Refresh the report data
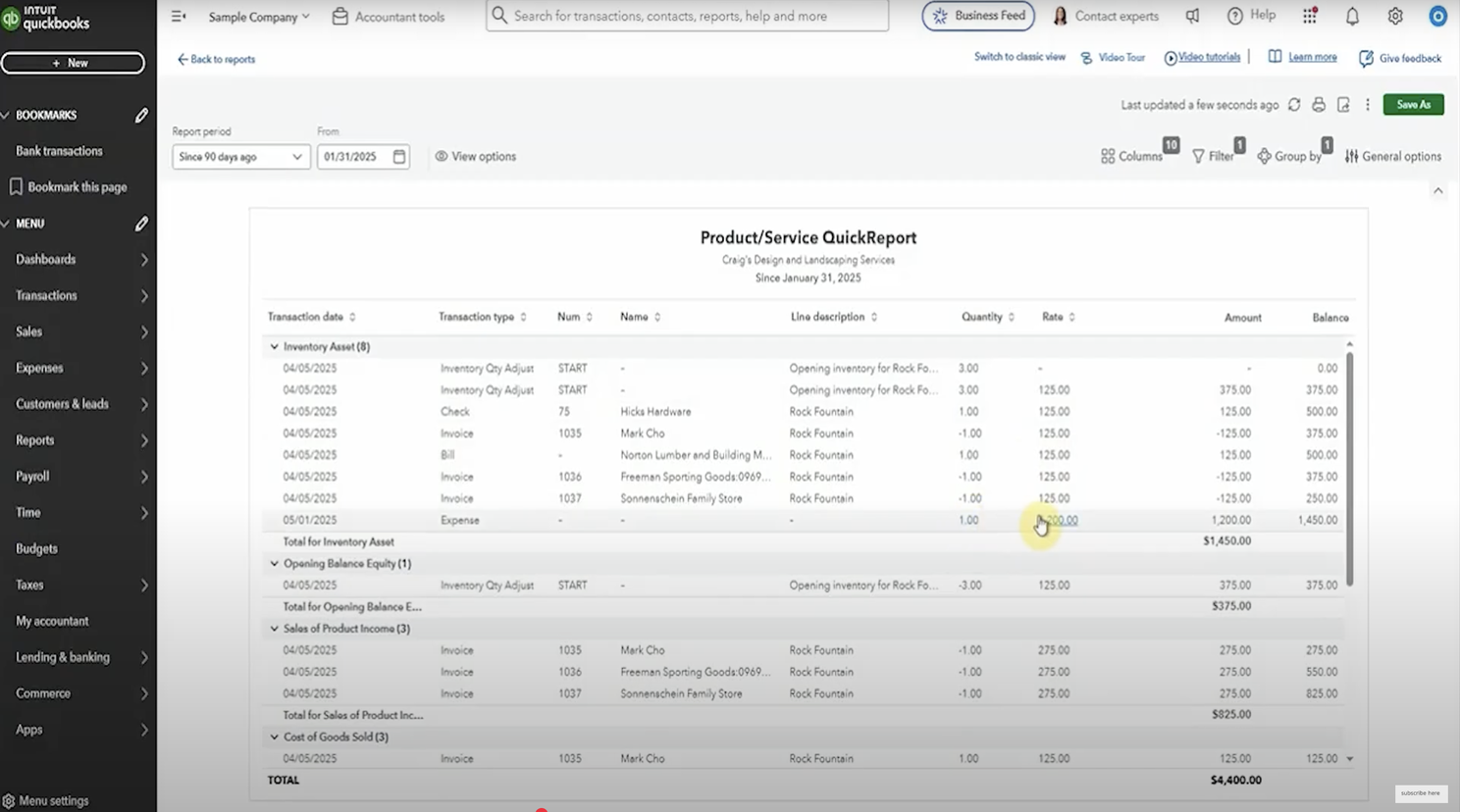The width and height of the screenshot is (1460, 812). pyautogui.click(x=1294, y=105)
